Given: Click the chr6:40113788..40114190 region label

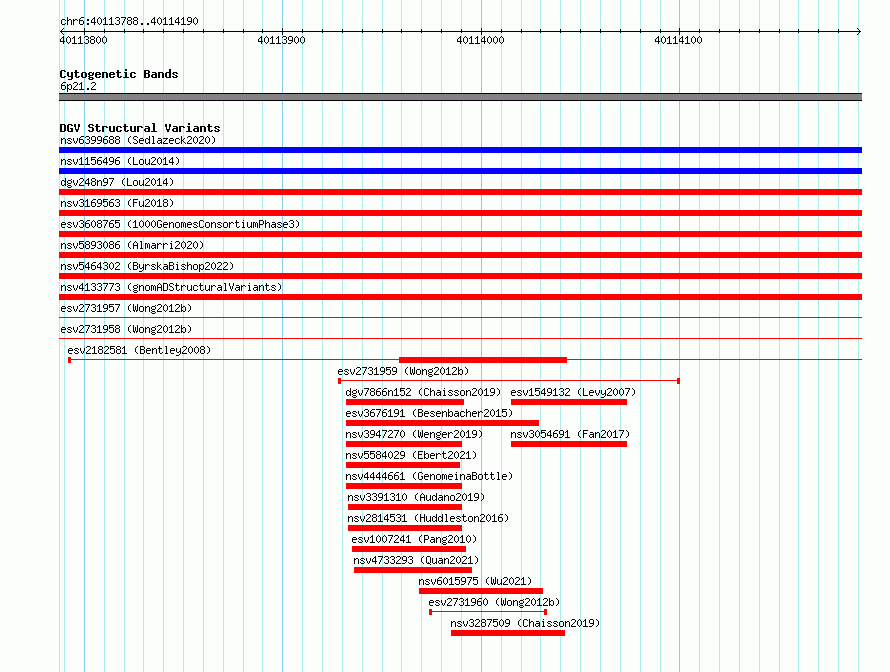Looking at the screenshot, I should pos(129,22).
